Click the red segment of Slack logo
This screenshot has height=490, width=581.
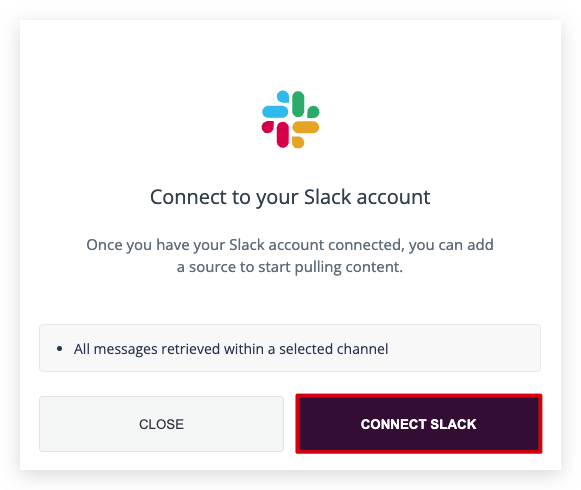point(275,134)
